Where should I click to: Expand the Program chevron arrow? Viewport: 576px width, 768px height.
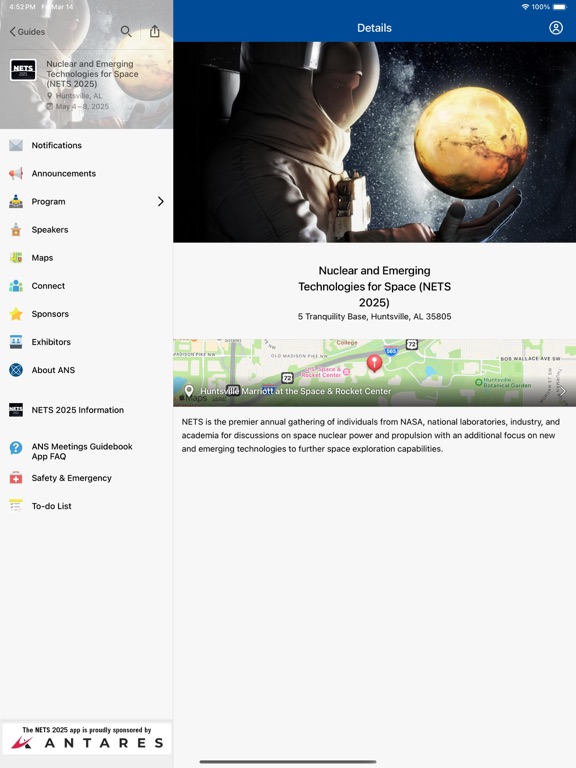(161, 201)
